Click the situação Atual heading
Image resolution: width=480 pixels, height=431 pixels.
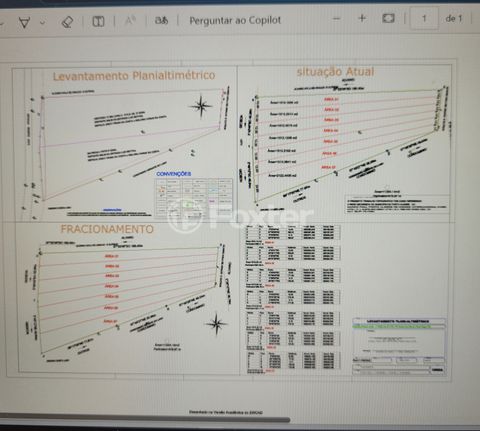[335, 72]
